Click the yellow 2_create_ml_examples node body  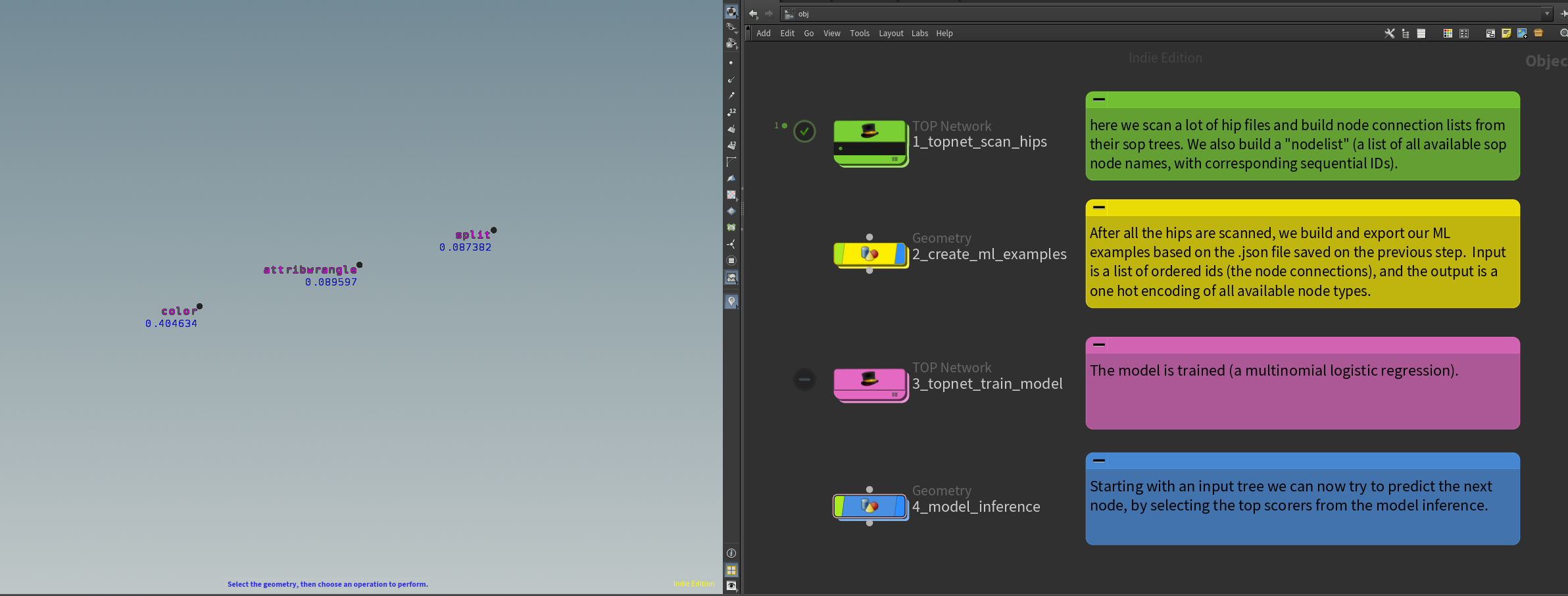tap(869, 254)
